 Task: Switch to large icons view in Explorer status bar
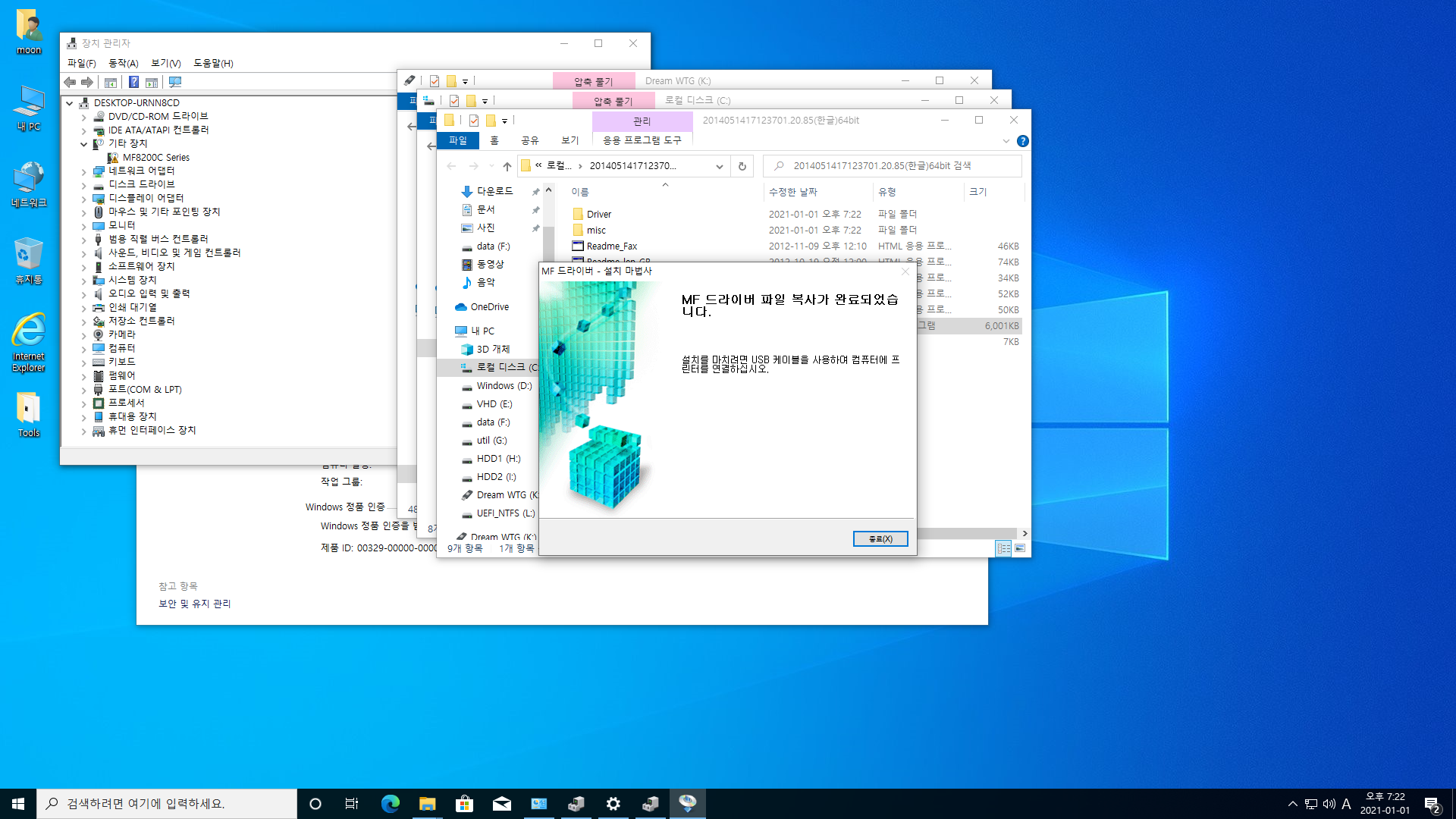(x=1020, y=548)
